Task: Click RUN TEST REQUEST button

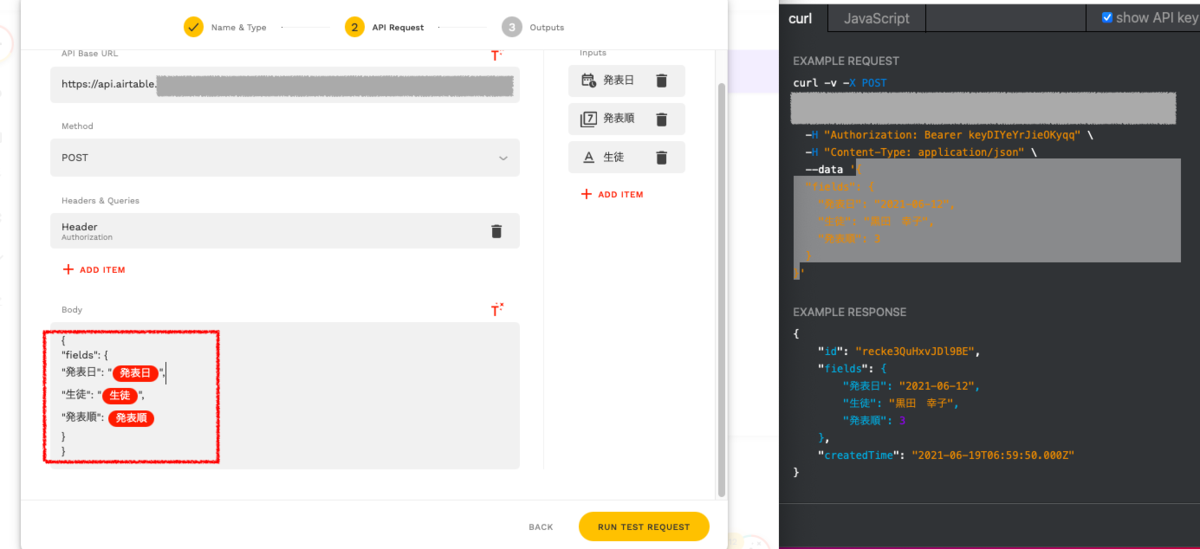Action: [x=644, y=527]
